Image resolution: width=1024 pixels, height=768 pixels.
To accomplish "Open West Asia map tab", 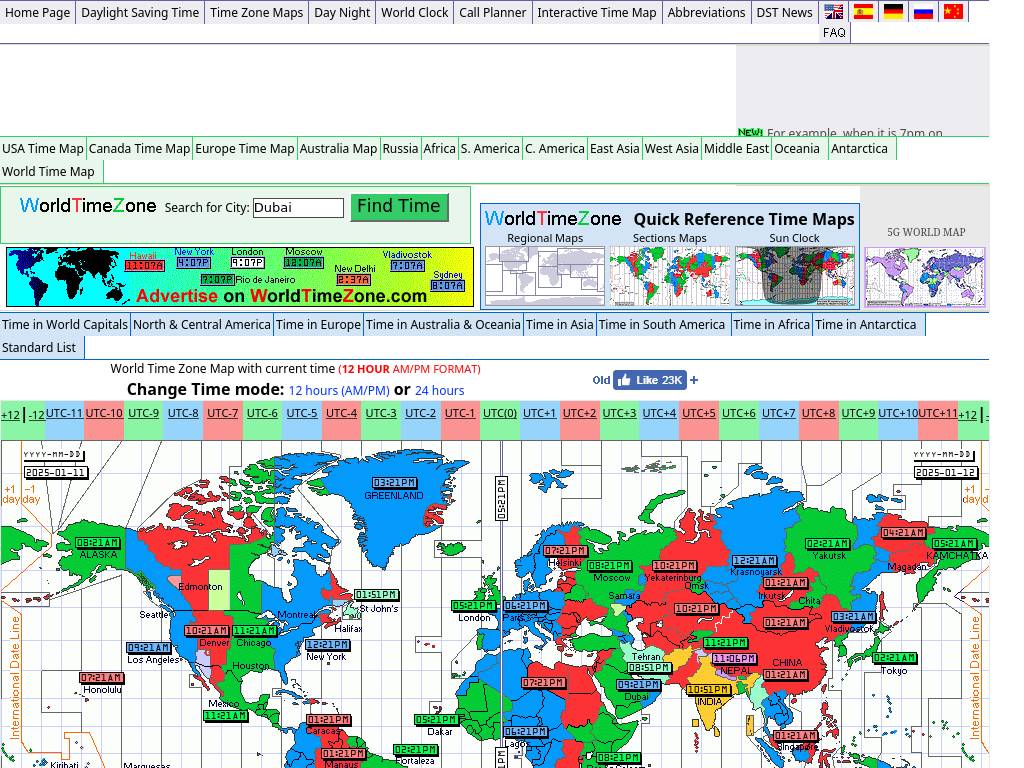I will [671, 148].
